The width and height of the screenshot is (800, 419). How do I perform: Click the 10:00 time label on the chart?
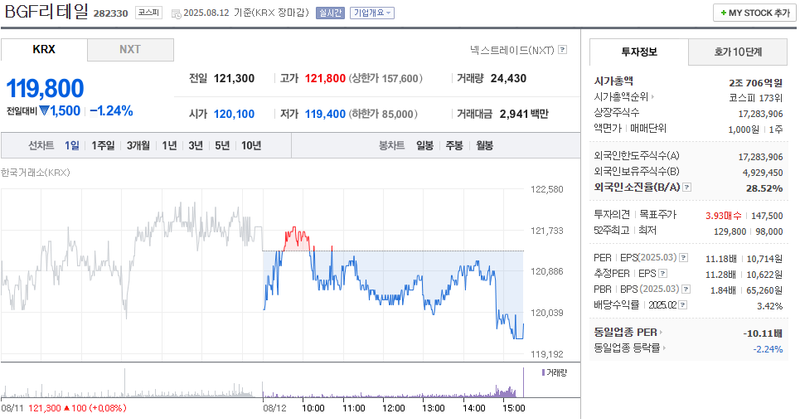point(313,408)
